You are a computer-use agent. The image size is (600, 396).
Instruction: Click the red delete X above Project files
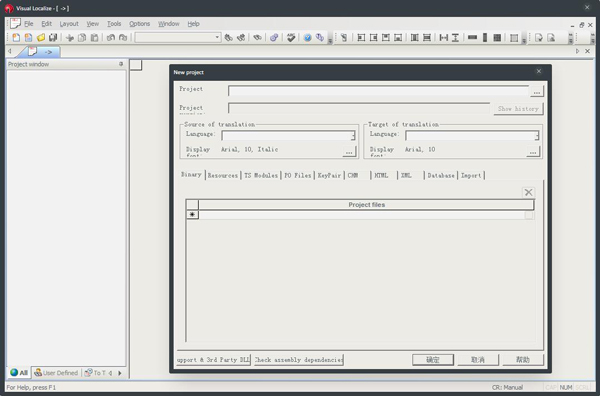528,192
